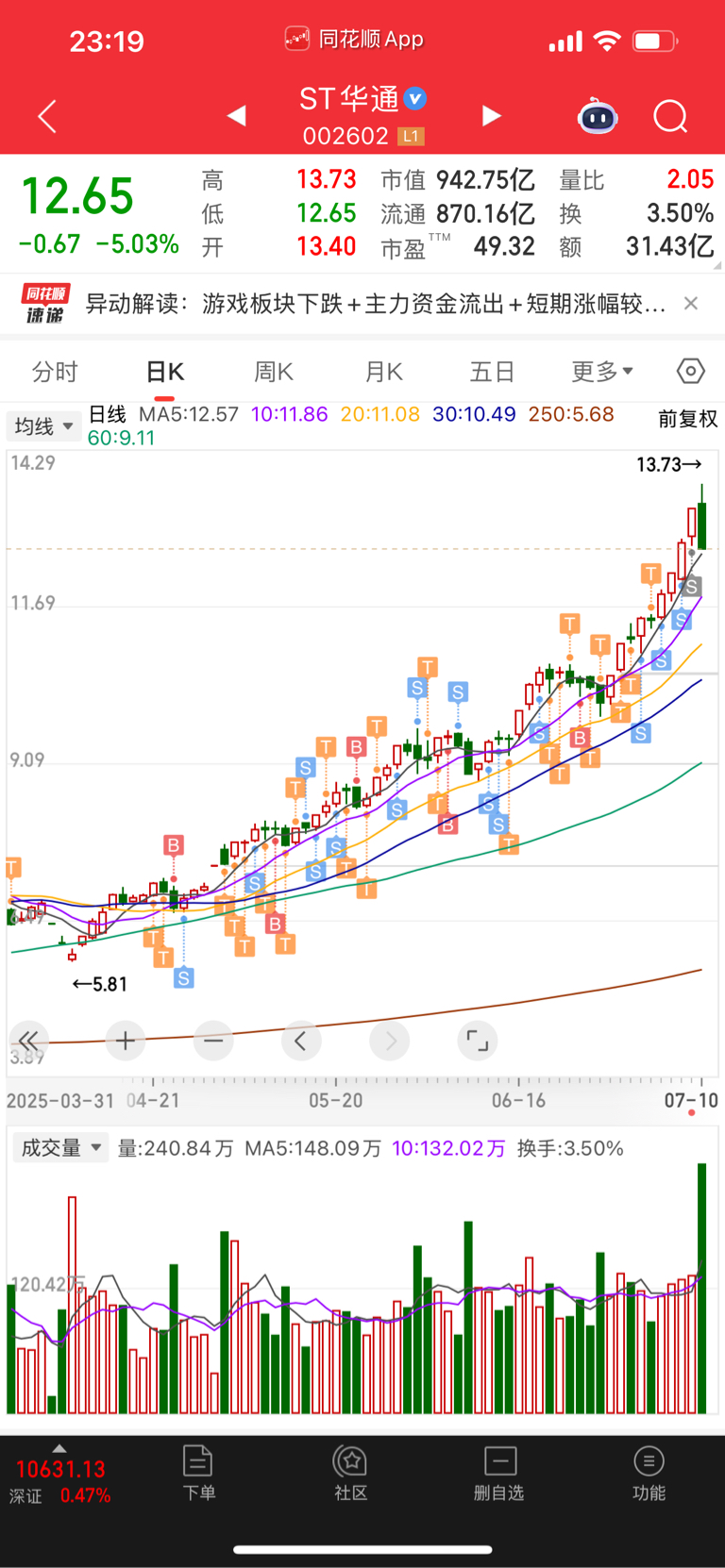Tap the volume 量:240.84万 readout

[x=176, y=1148]
